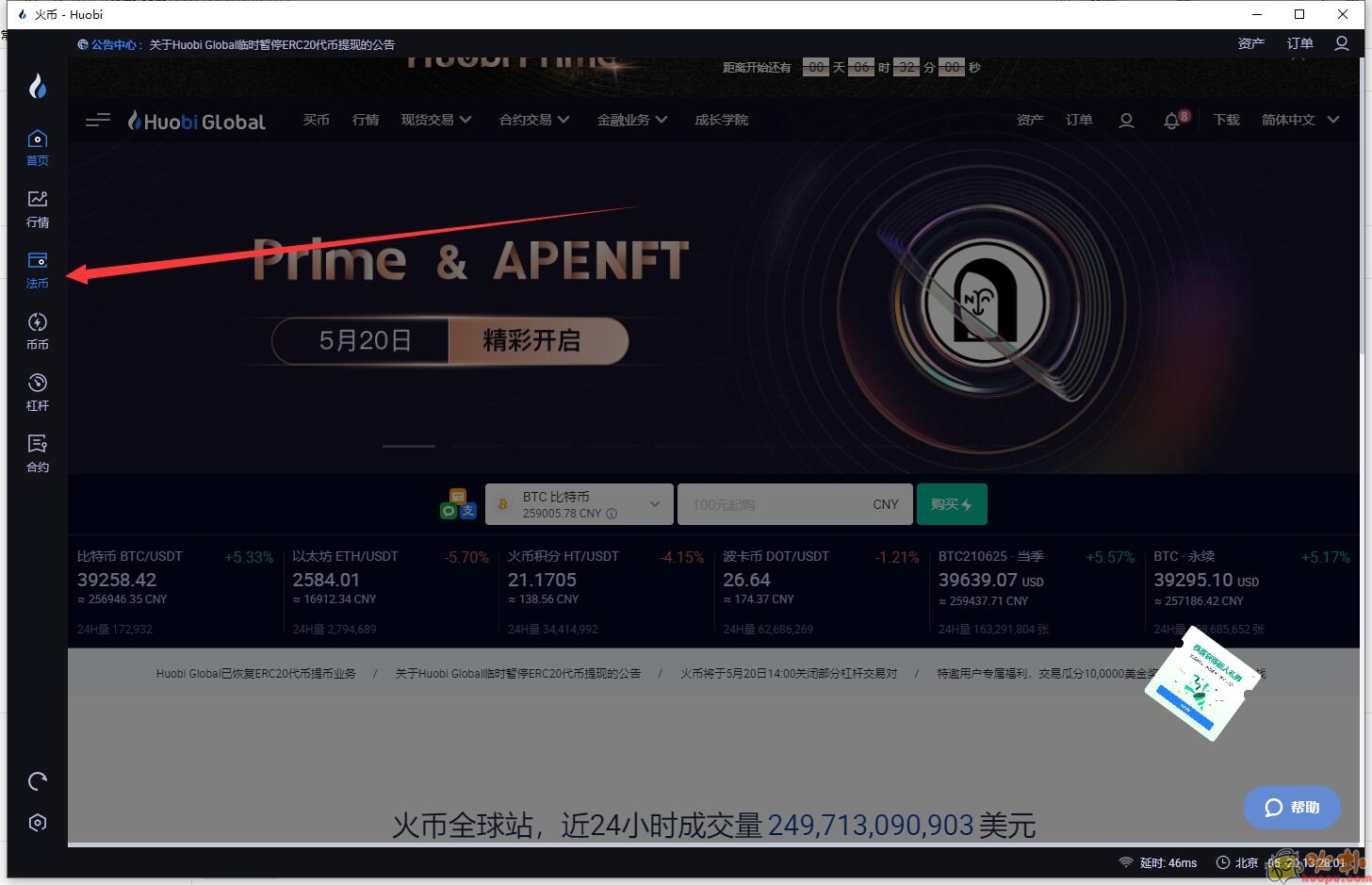Click the 延时: 46ms latency status

coord(1168,862)
